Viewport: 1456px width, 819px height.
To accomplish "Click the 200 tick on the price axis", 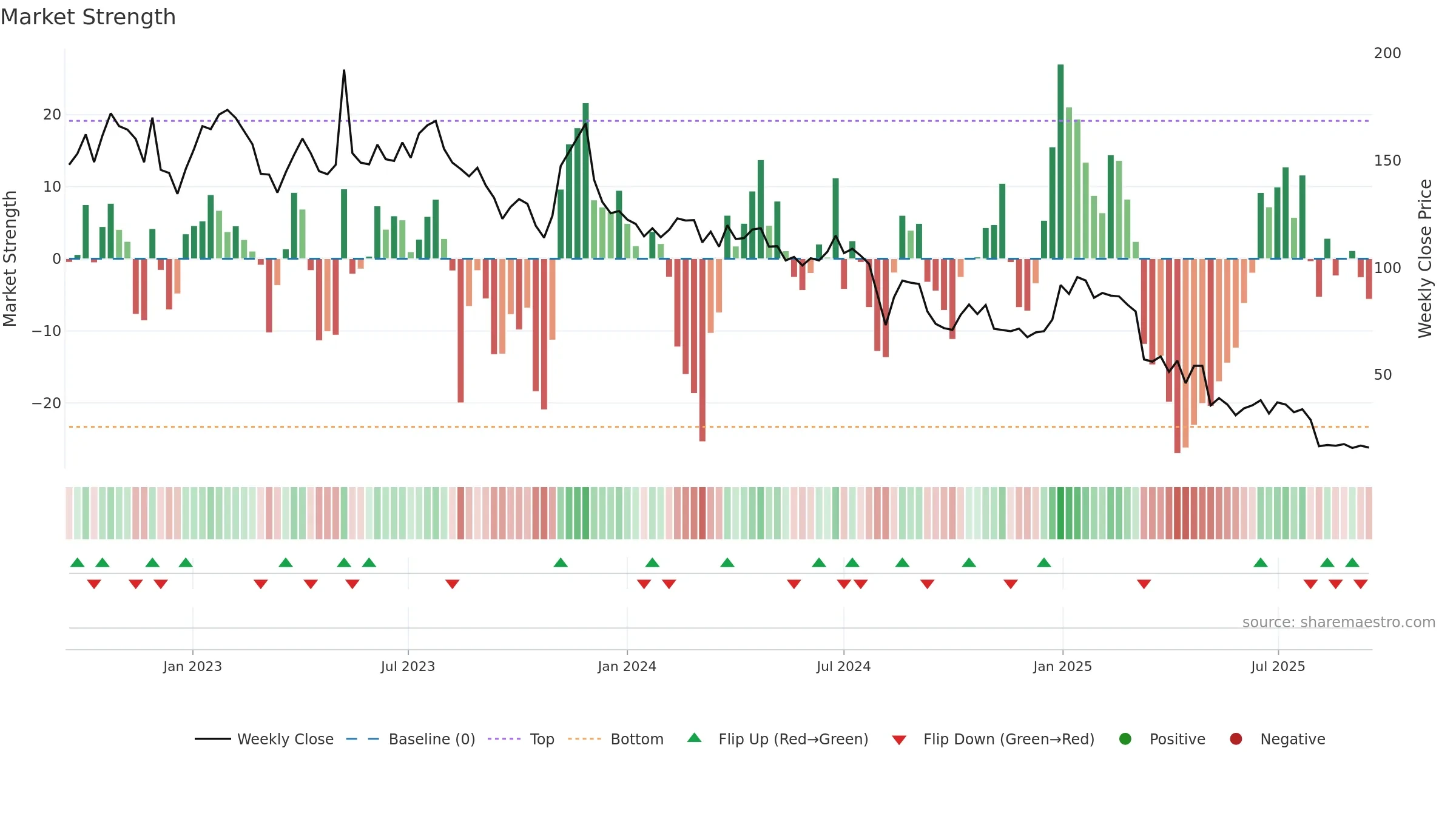I will point(1387,53).
